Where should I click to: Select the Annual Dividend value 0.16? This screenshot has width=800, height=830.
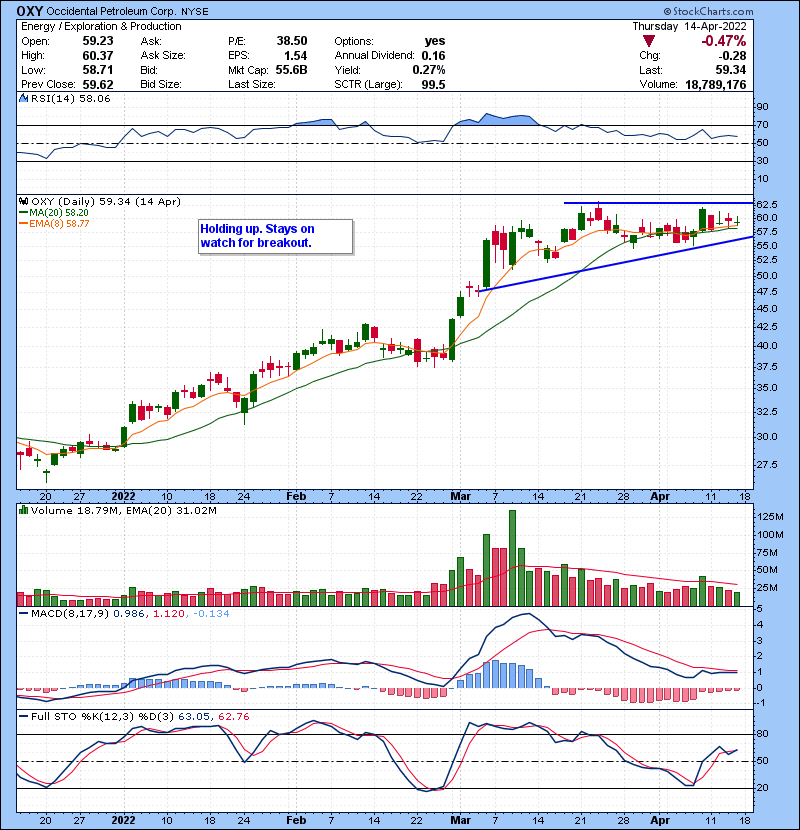434,56
